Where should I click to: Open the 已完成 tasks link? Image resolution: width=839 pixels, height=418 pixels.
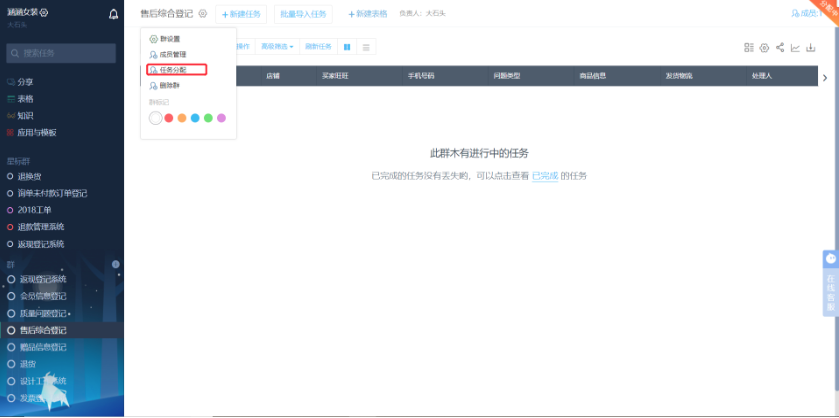tap(544, 176)
